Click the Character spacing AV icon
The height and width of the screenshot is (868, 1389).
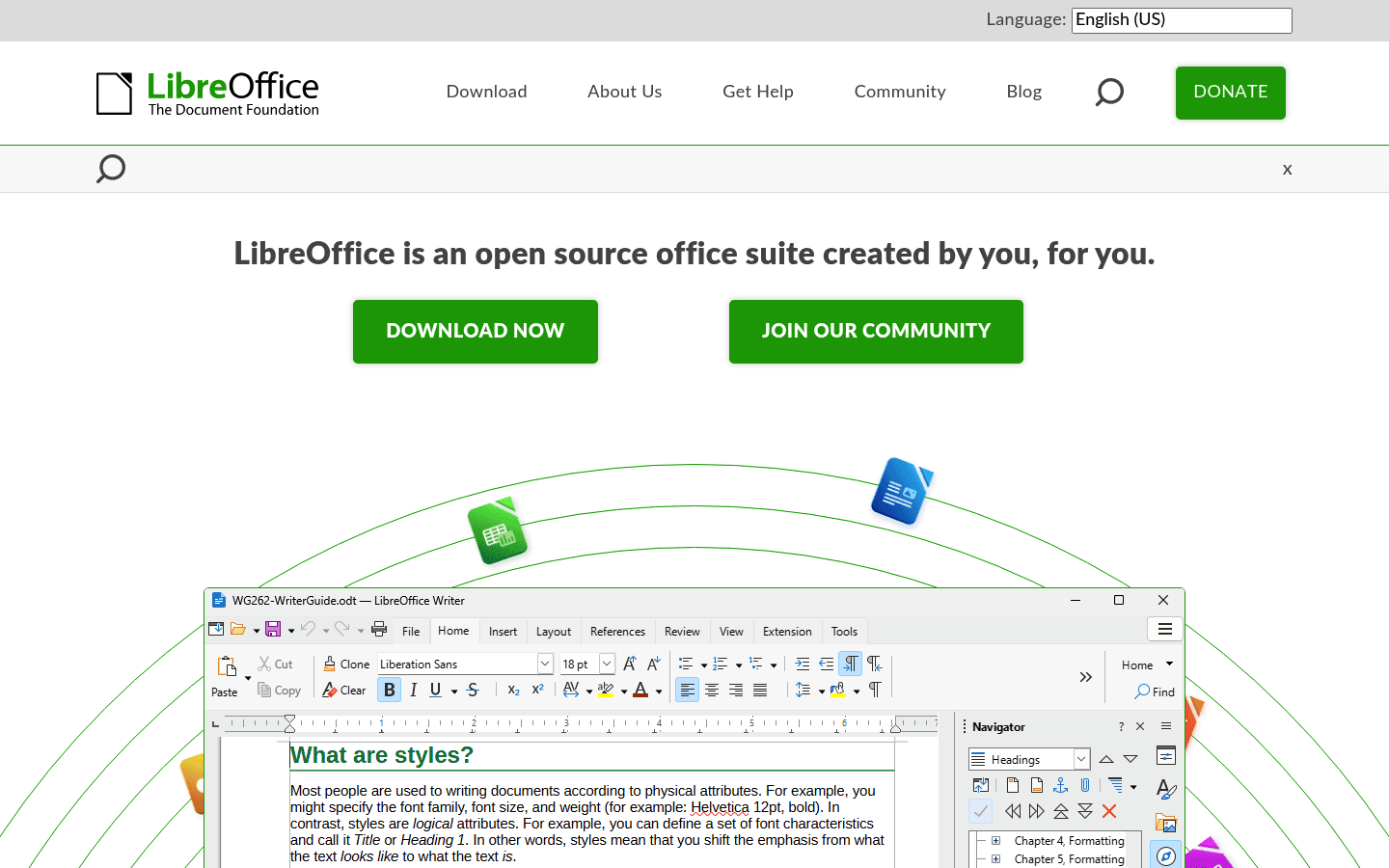[x=571, y=690]
